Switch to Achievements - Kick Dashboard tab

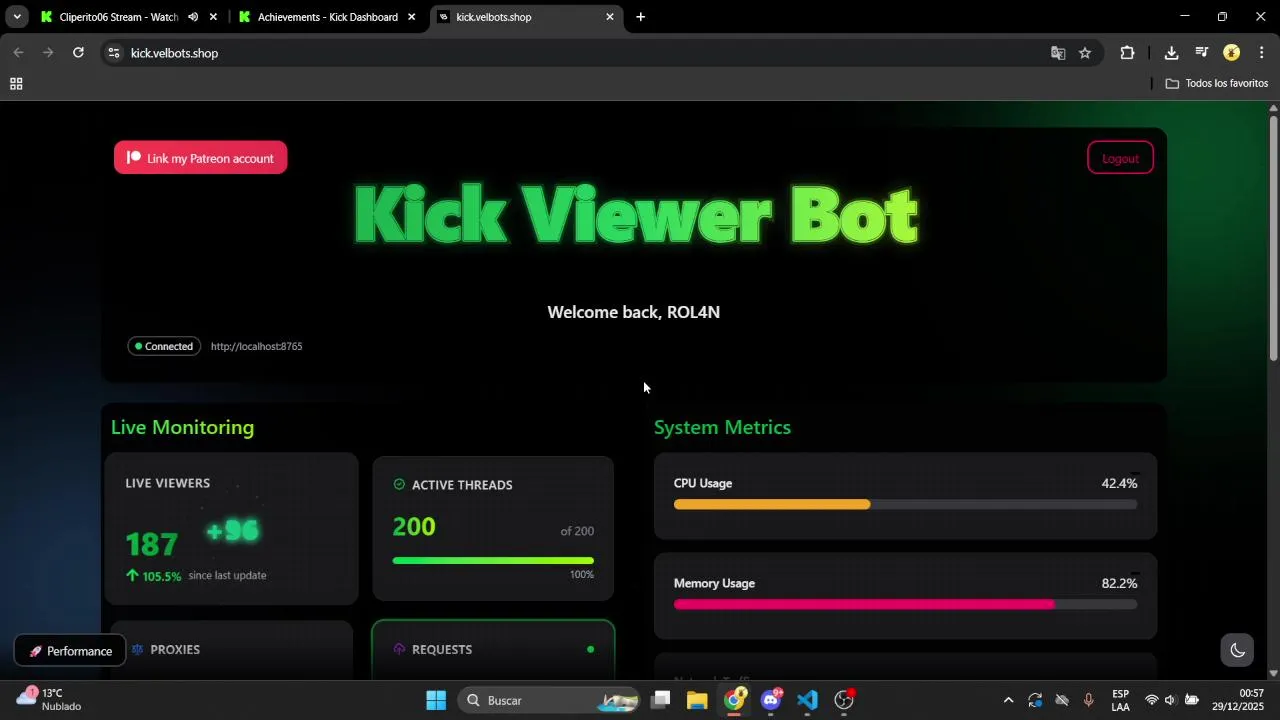point(327,17)
